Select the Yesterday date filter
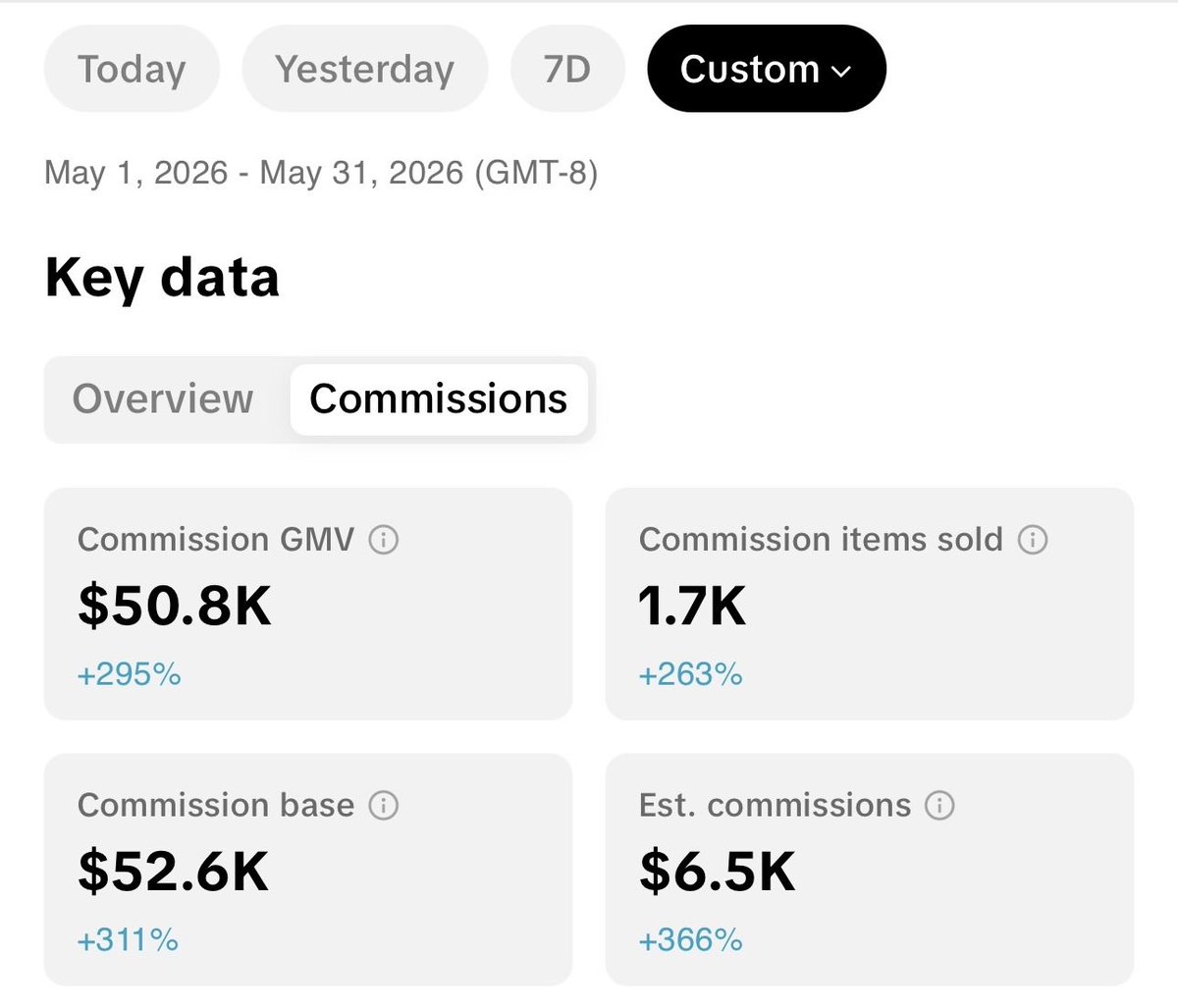Viewport: 1178px width, 1008px height. (x=365, y=69)
